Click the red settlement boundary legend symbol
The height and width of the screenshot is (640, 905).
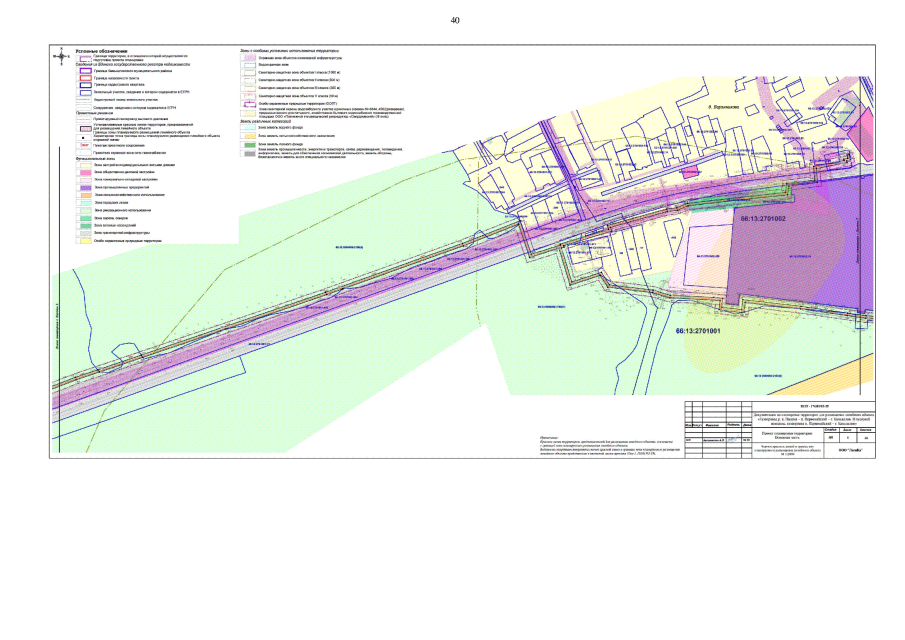coord(85,78)
